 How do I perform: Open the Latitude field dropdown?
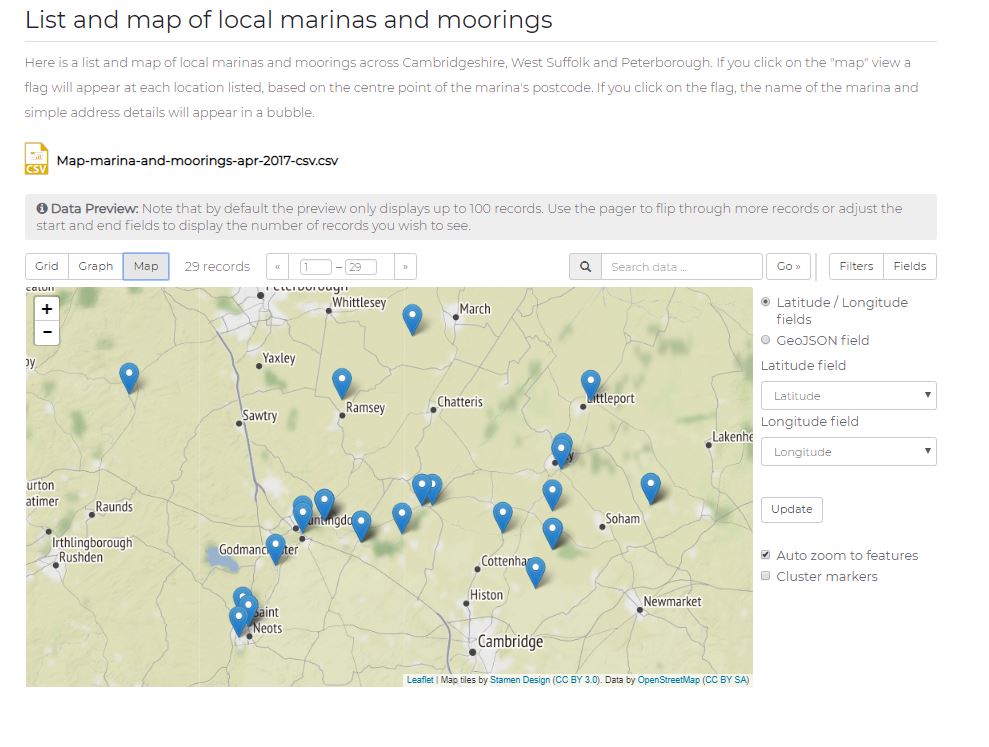848,395
